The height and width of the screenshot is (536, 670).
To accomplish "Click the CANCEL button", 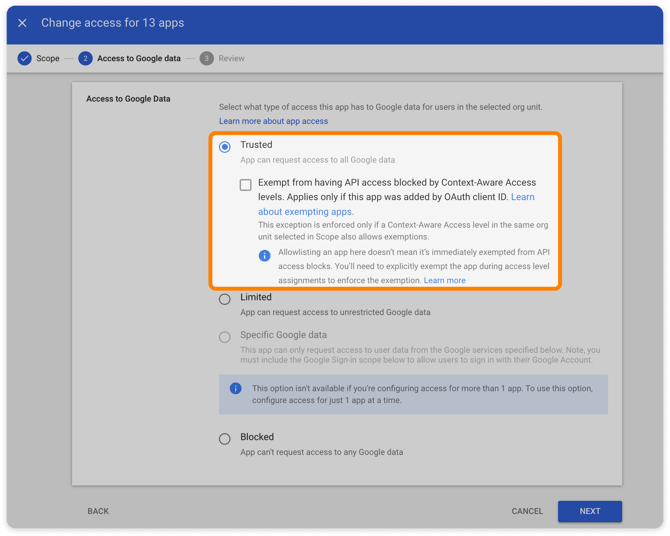I will pos(527,511).
